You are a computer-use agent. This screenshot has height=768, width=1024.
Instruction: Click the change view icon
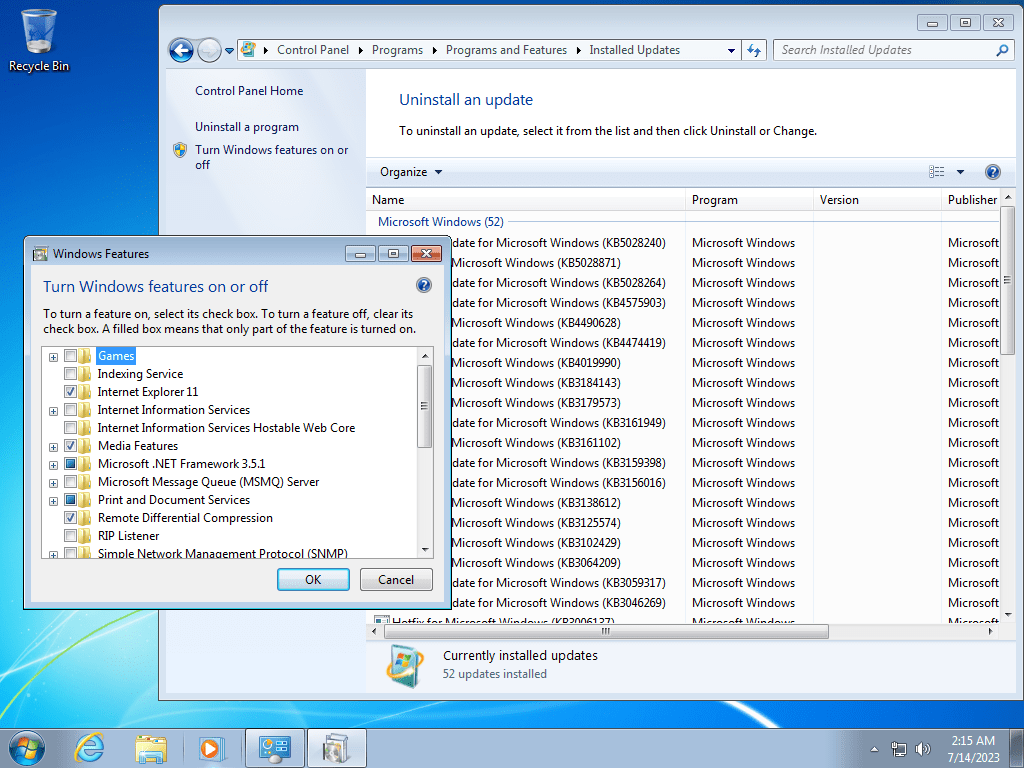pos(936,172)
